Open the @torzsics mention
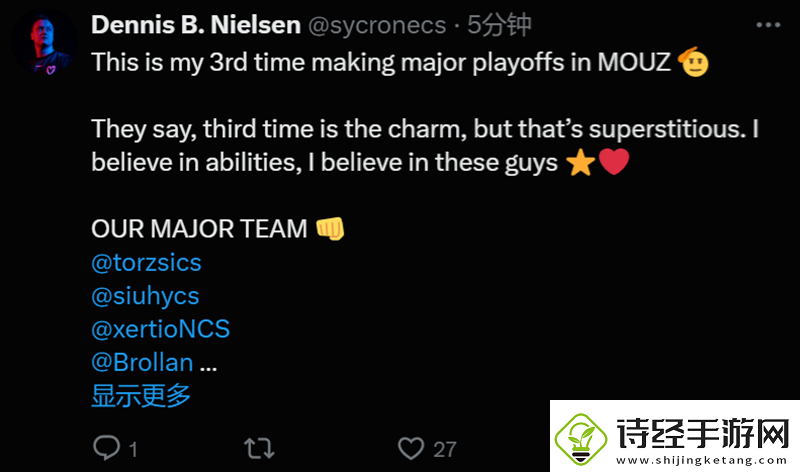The image size is (800, 472). [146, 262]
